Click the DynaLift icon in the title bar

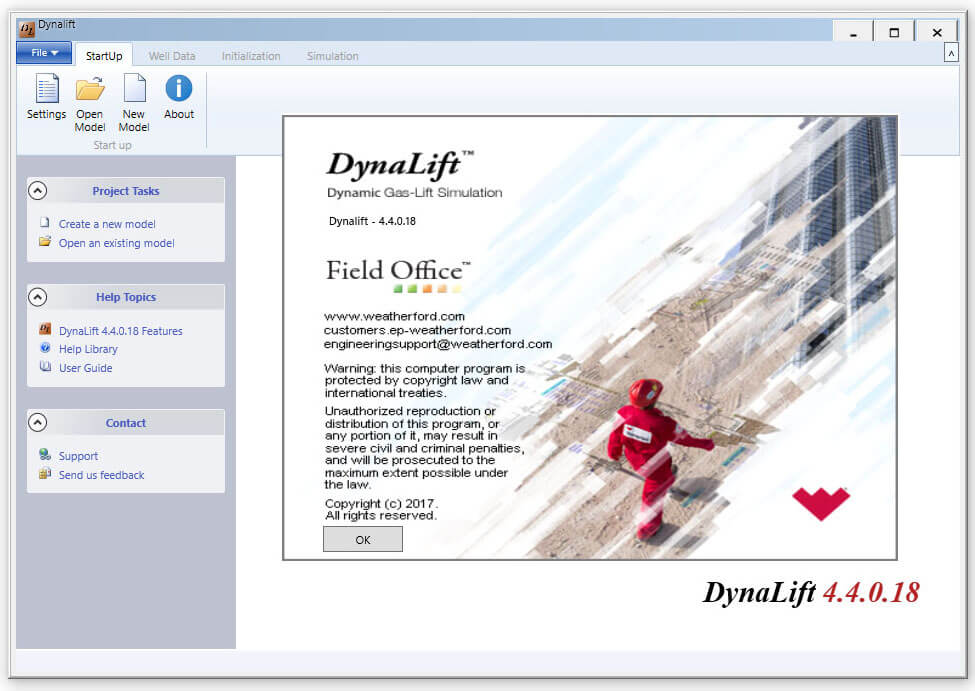27,30
